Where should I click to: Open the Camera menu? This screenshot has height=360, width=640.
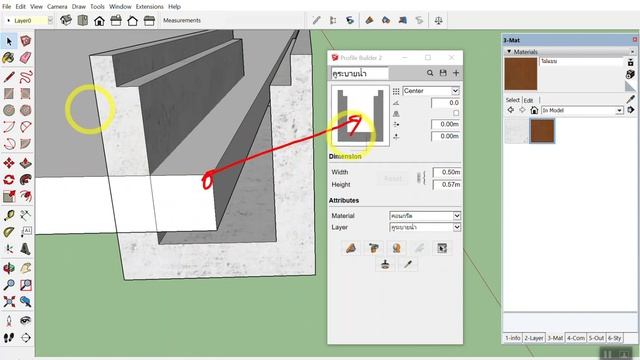click(57, 7)
